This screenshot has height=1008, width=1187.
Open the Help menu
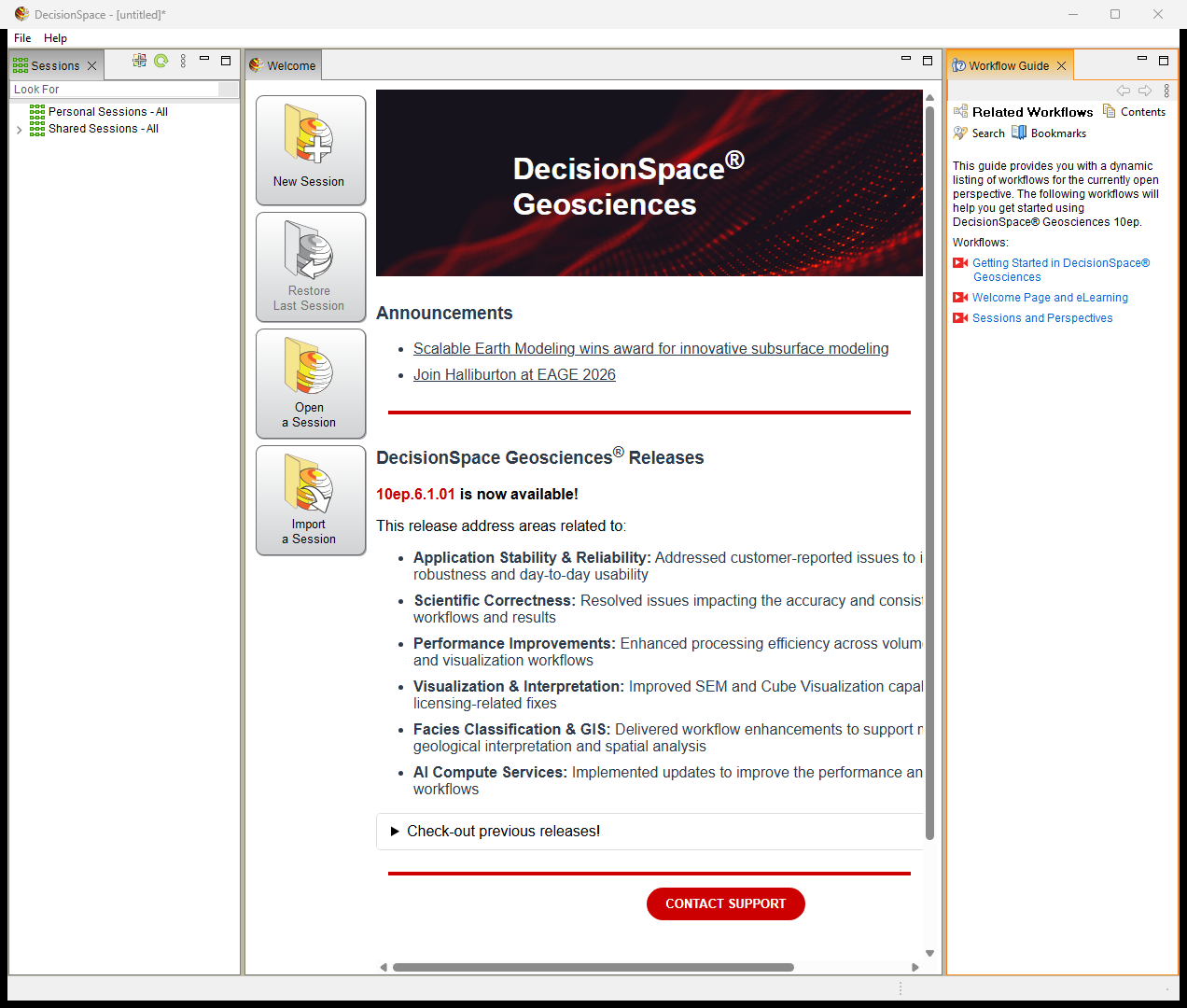(55, 38)
